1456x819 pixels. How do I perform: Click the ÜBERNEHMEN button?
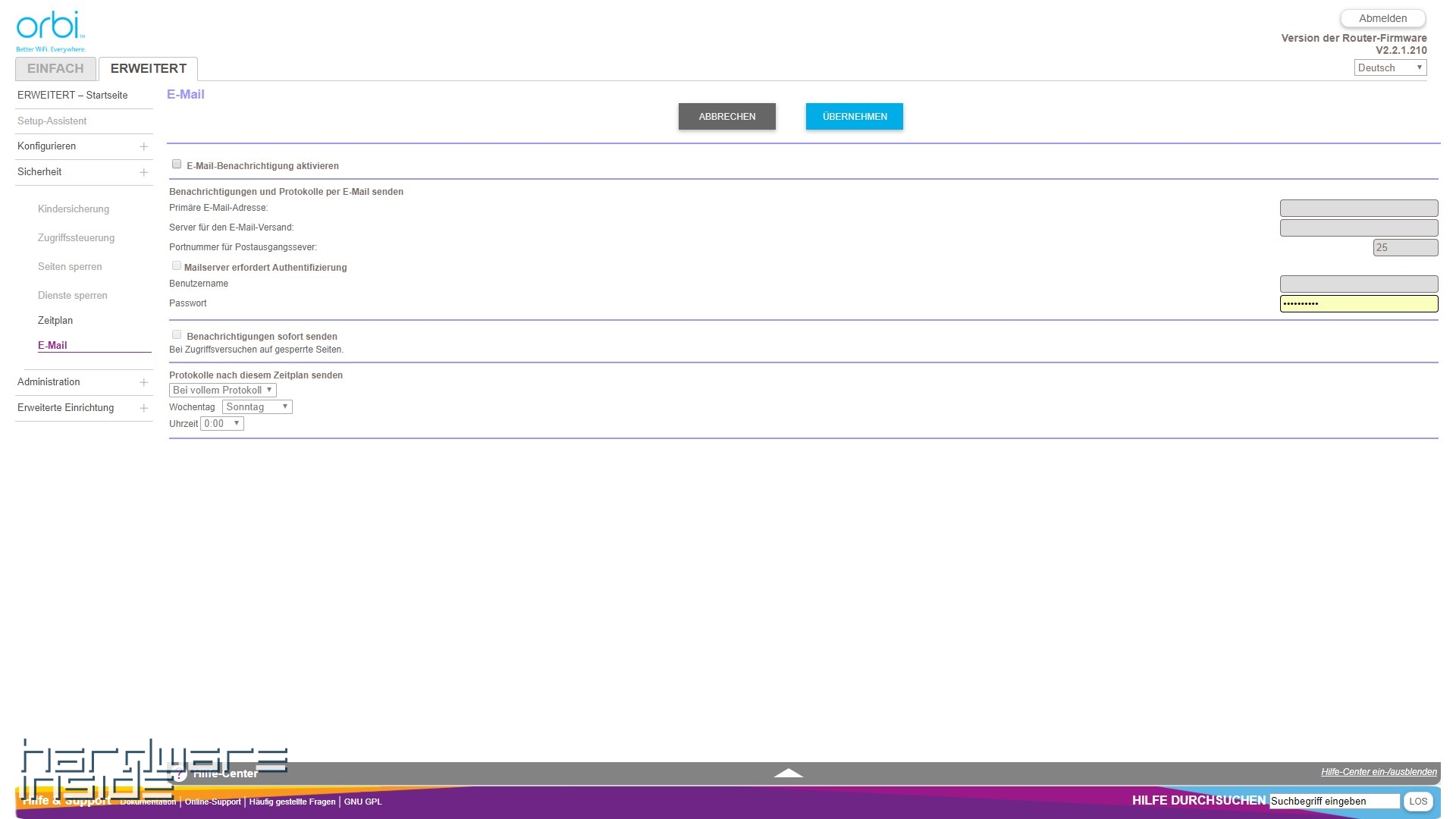tap(854, 116)
